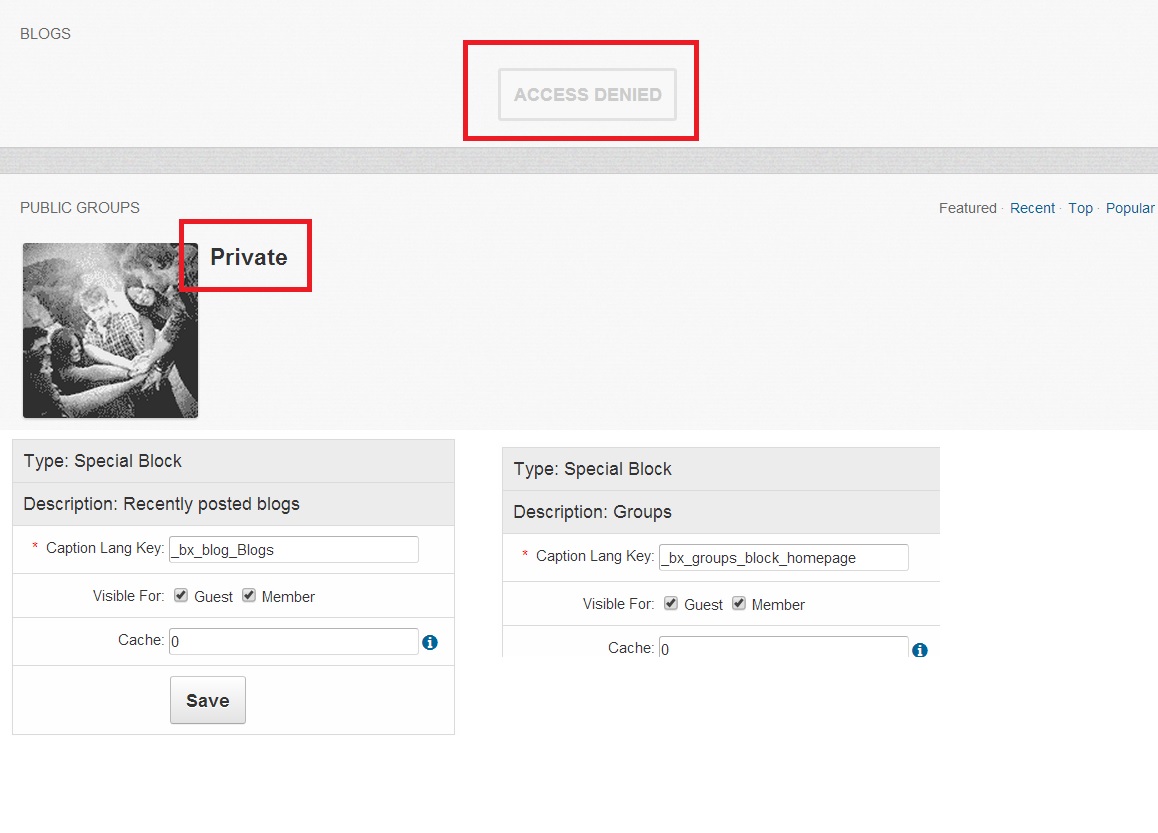The width and height of the screenshot is (1158, 833).
Task: Click the BLOGS section heading
Action: click(x=45, y=34)
